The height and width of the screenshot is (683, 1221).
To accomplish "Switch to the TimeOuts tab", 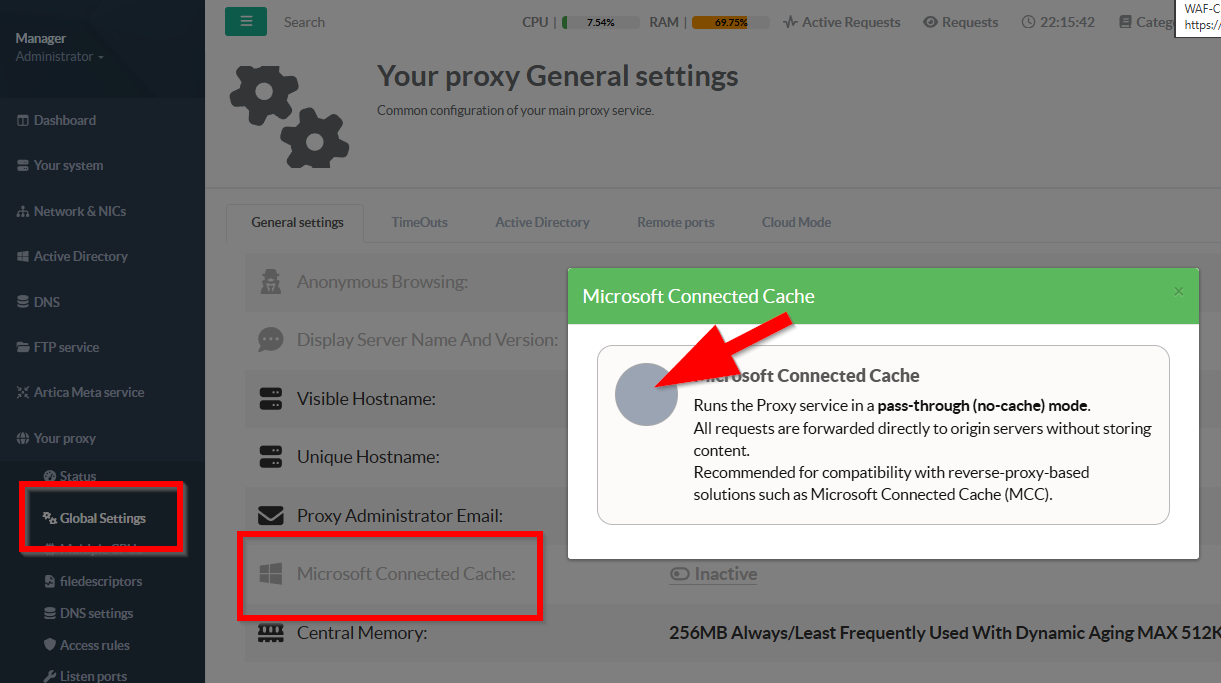I will tap(419, 222).
